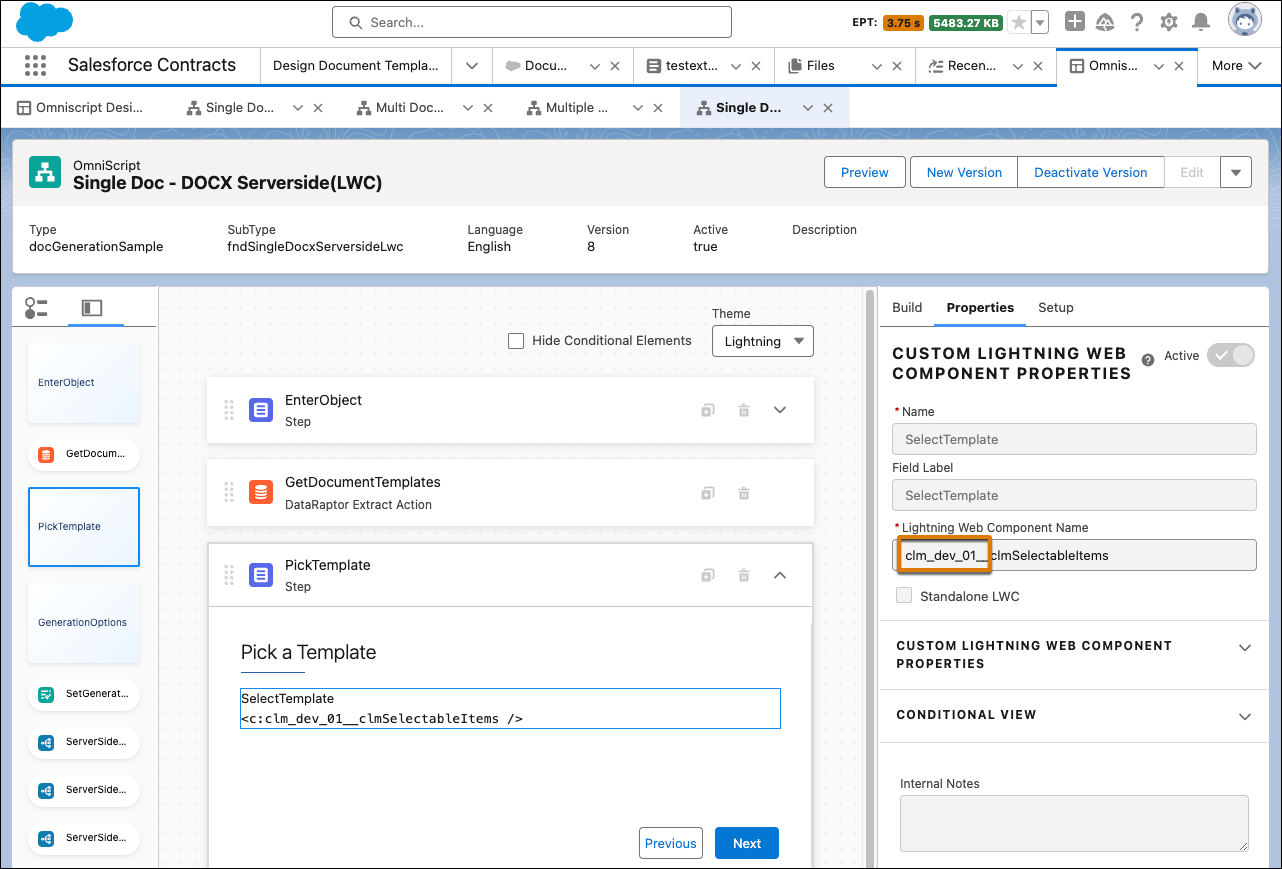1282x869 pixels.
Task: Open the App Launcher dots grid
Action: pyautogui.click(x=35, y=66)
